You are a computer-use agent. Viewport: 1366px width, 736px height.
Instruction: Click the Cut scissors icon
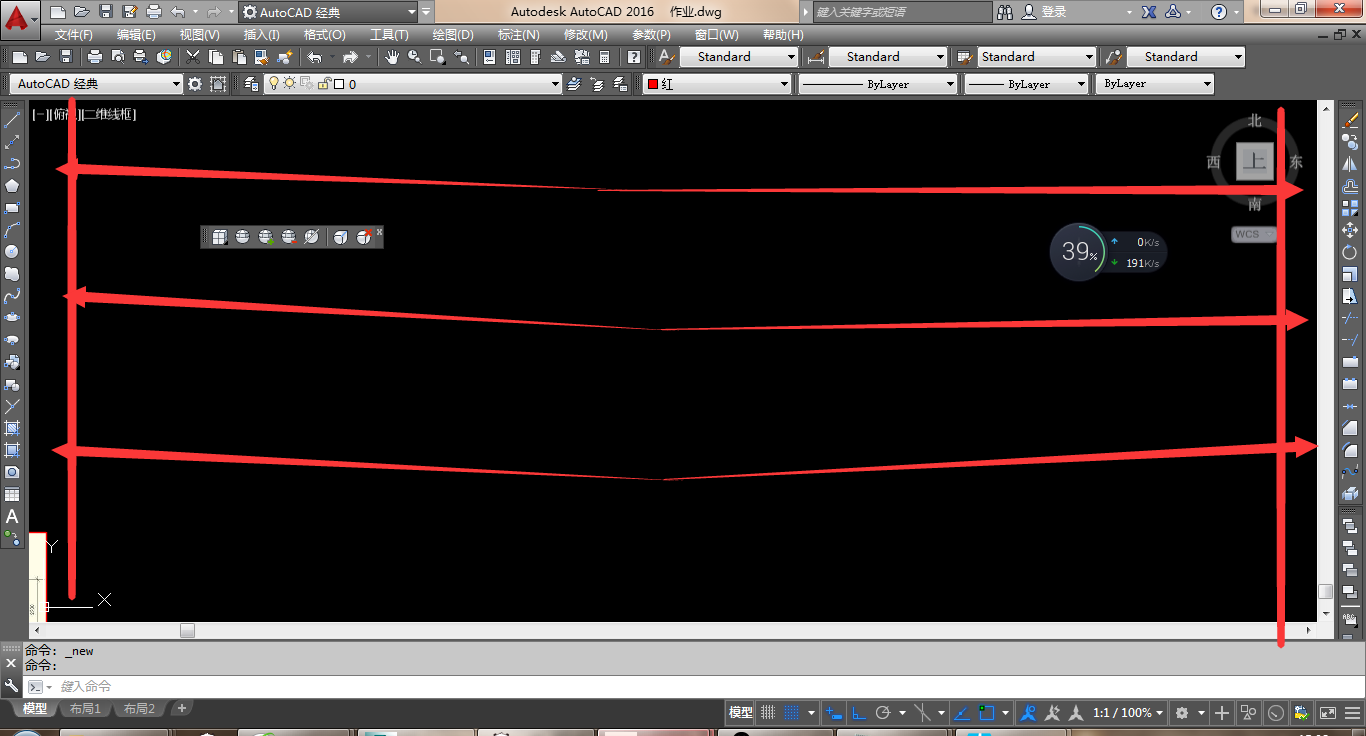[193, 57]
